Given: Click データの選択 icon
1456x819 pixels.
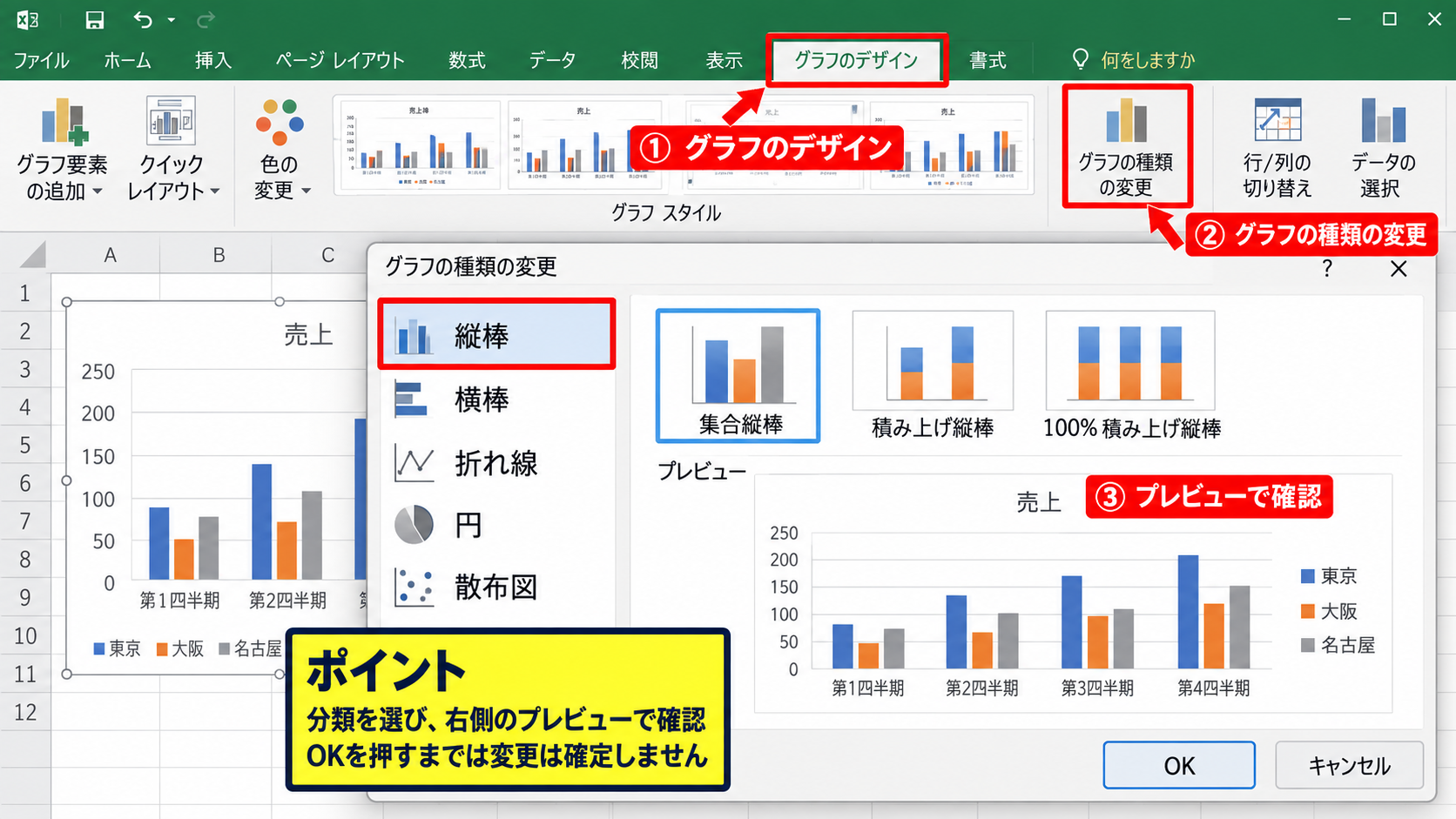Looking at the screenshot, I should [1383, 120].
